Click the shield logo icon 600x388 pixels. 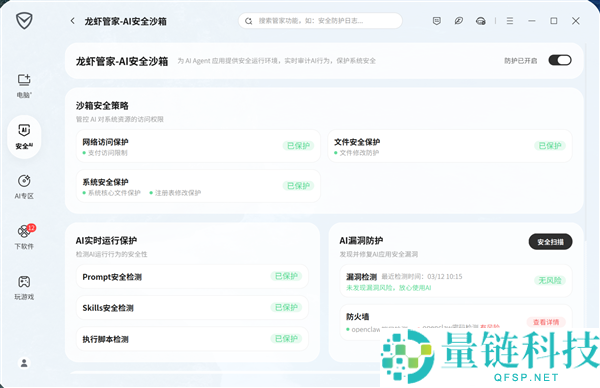(24, 20)
